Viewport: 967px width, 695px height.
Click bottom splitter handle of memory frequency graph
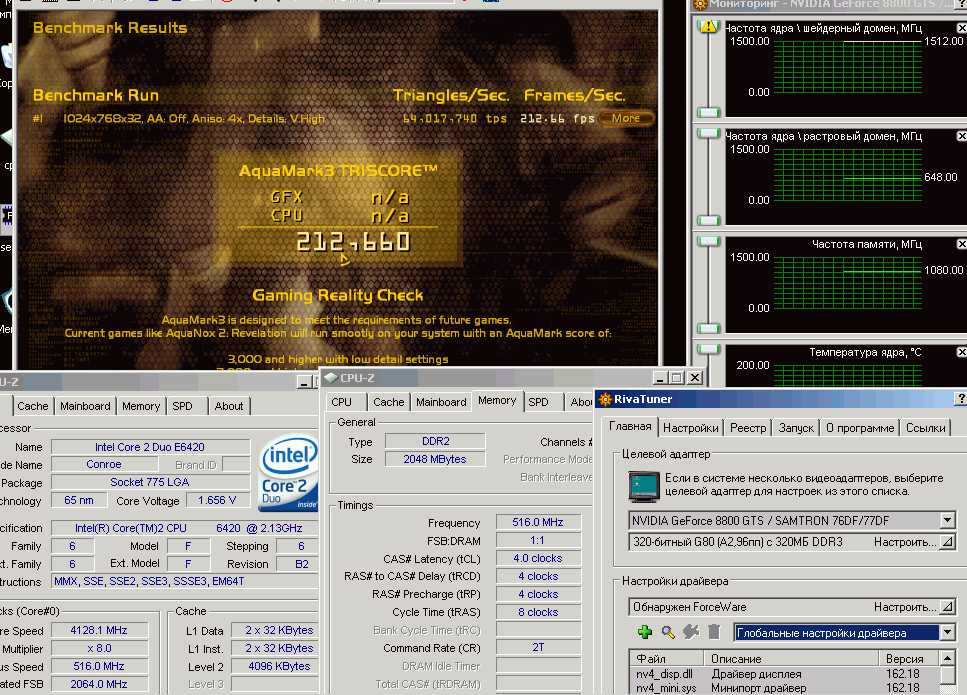tap(709, 329)
